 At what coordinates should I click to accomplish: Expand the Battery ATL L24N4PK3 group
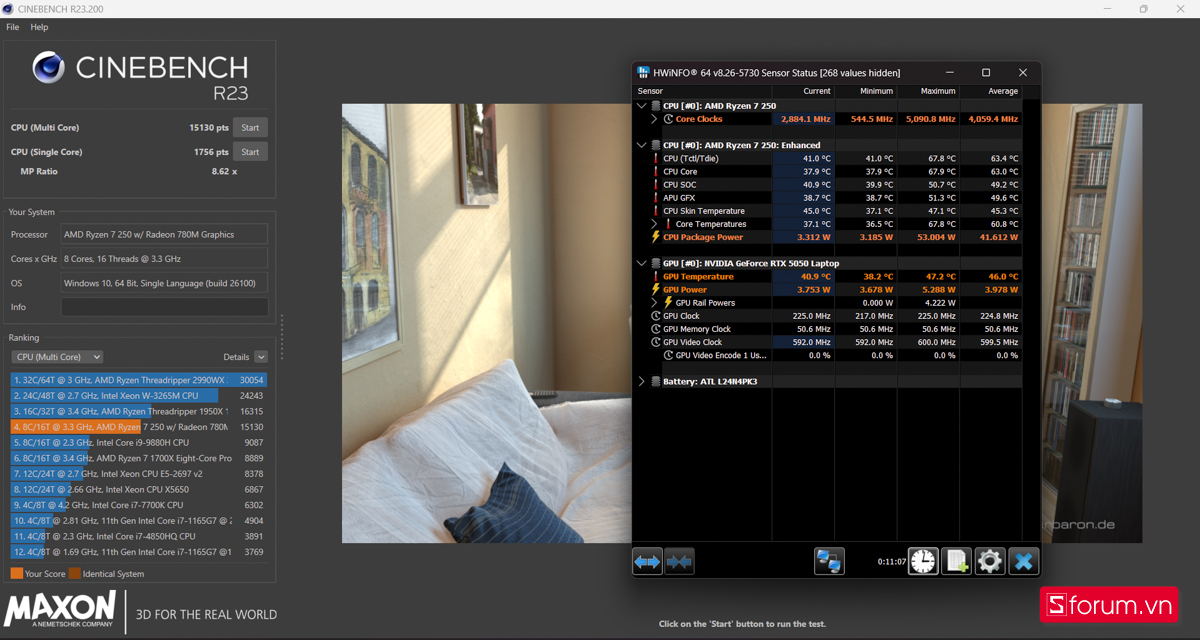tap(642, 381)
